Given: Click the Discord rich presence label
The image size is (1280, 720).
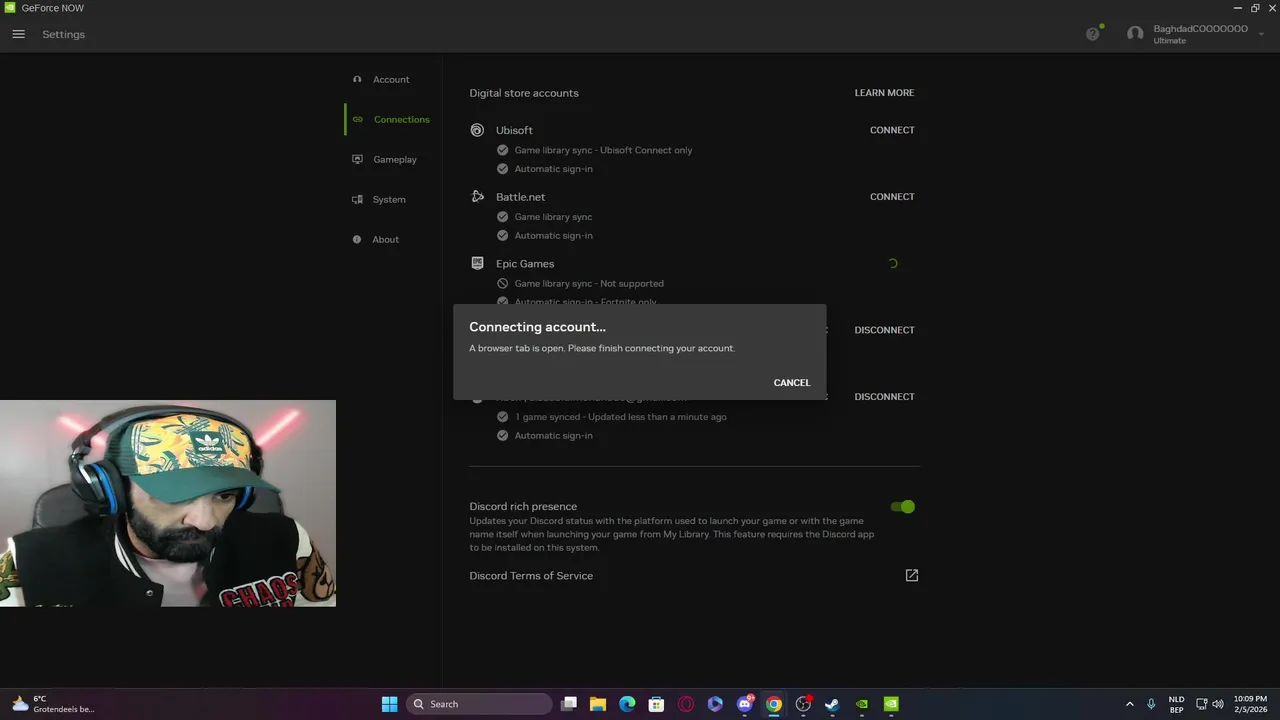Looking at the screenshot, I should [x=523, y=507].
